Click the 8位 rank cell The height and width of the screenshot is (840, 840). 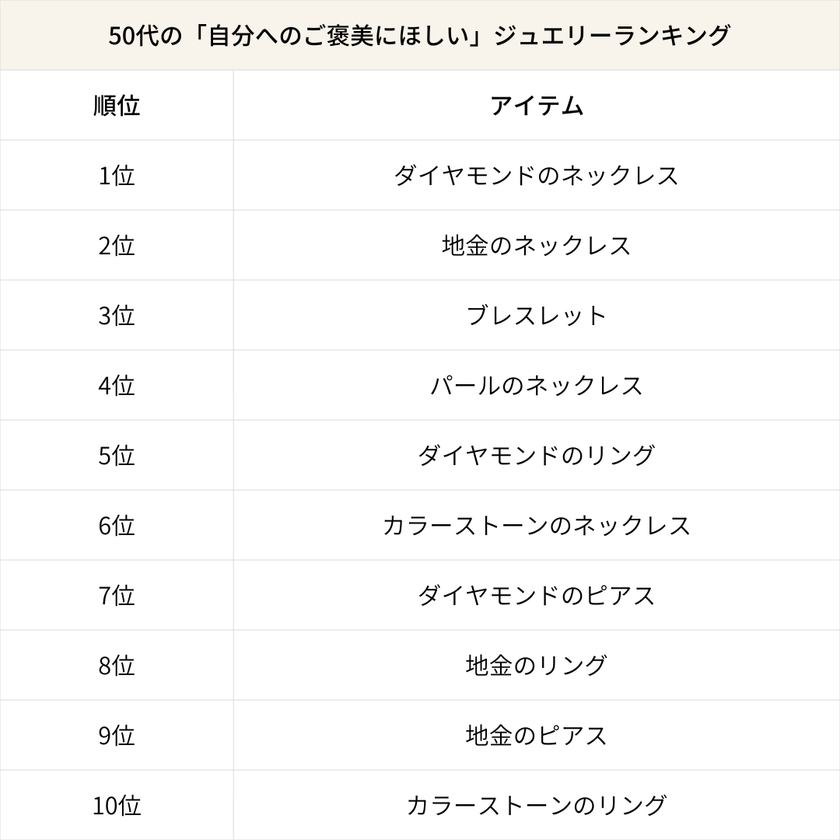116,666
